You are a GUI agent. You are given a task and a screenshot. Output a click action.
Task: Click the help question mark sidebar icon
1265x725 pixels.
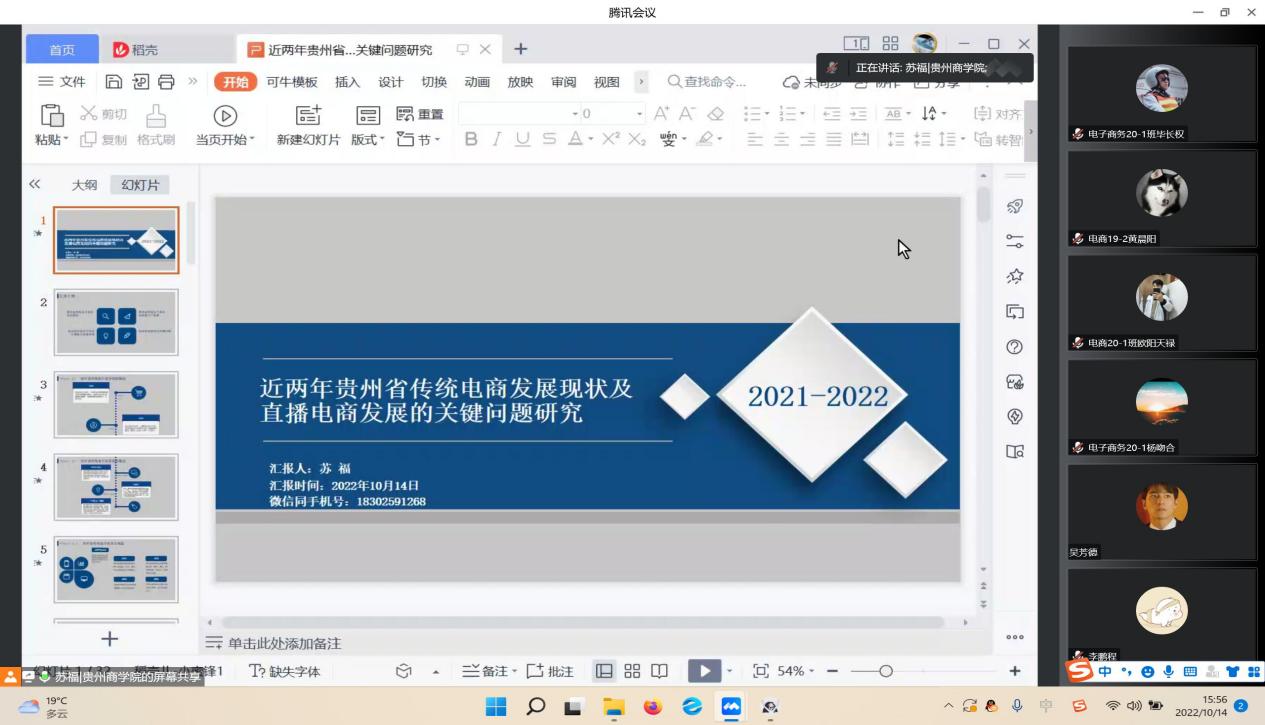pos(1014,347)
